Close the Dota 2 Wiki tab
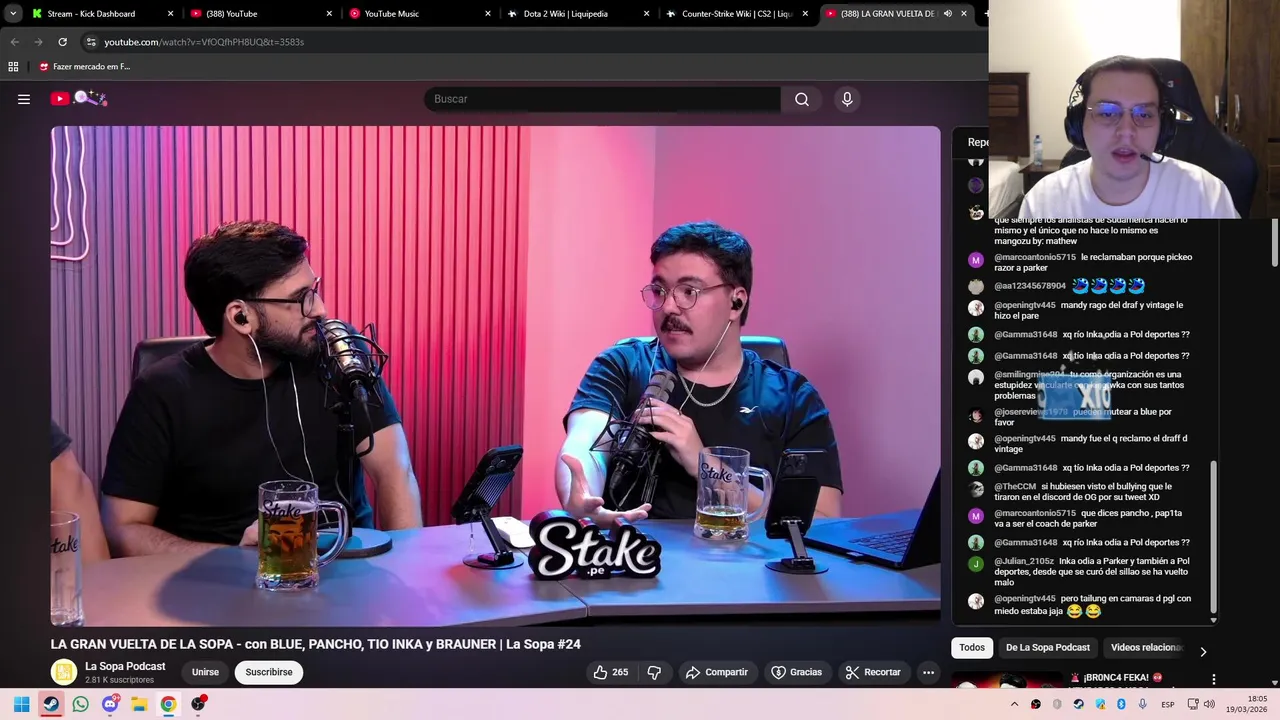The image size is (1280, 720). coord(646,14)
